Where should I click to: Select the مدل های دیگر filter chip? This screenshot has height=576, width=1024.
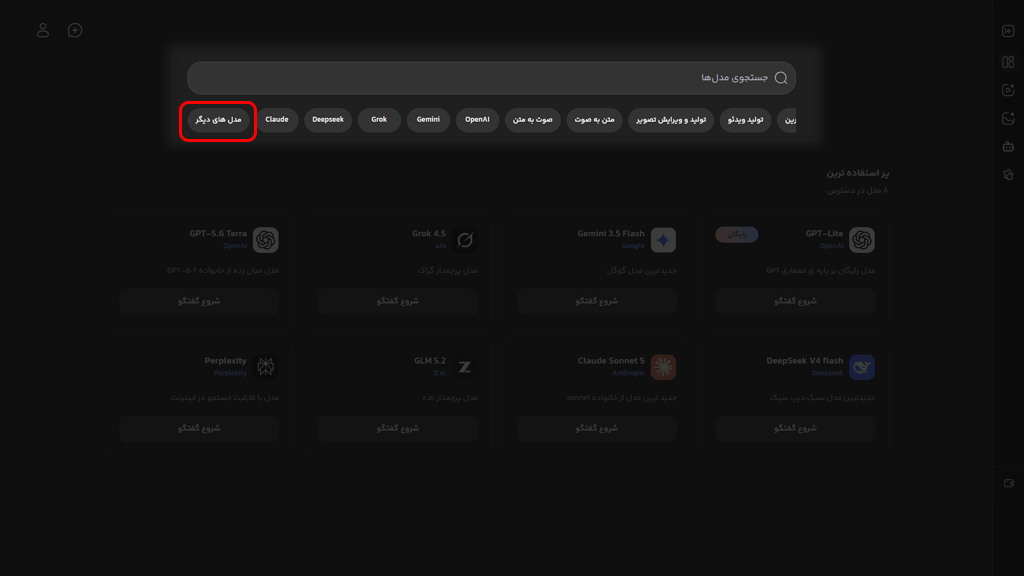[x=218, y=120]
